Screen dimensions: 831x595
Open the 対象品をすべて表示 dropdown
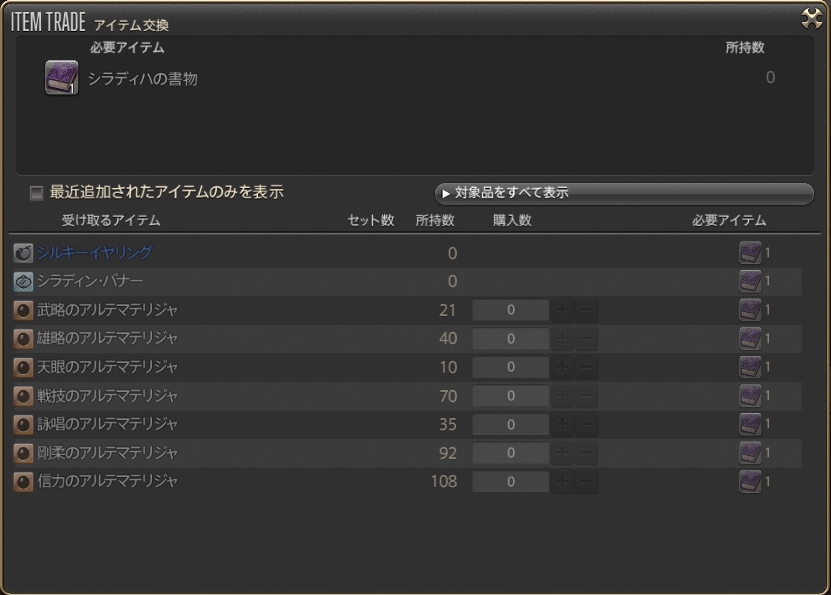point(623,193)
